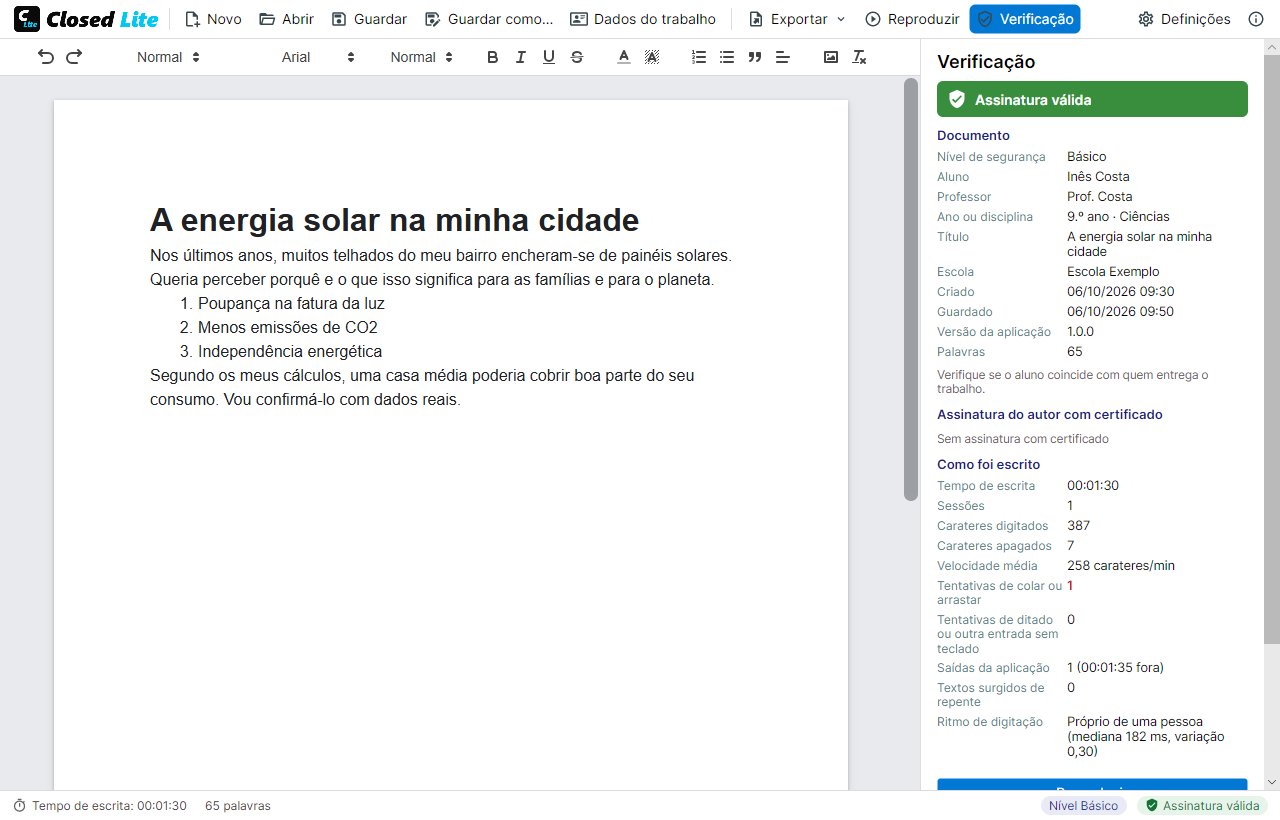Screen dimensions: 1280x820
Task: Open text highlight color picker
Action: coord(652,57)
